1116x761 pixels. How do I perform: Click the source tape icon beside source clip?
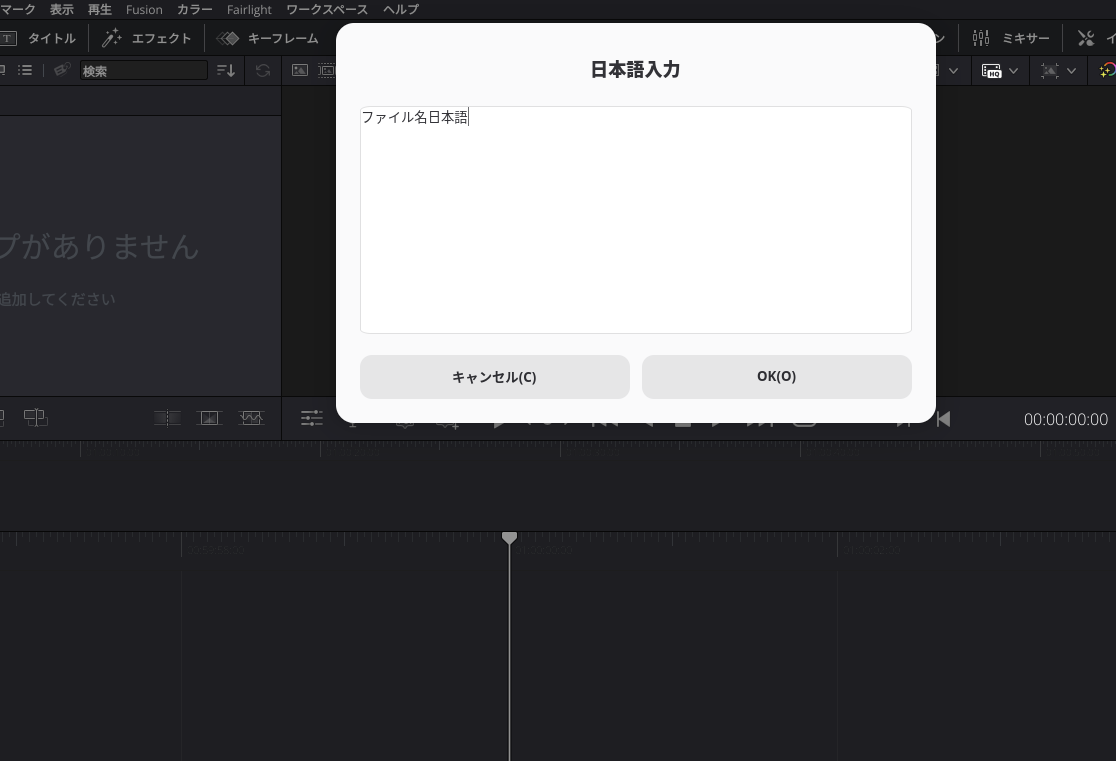tap(327, 70)
